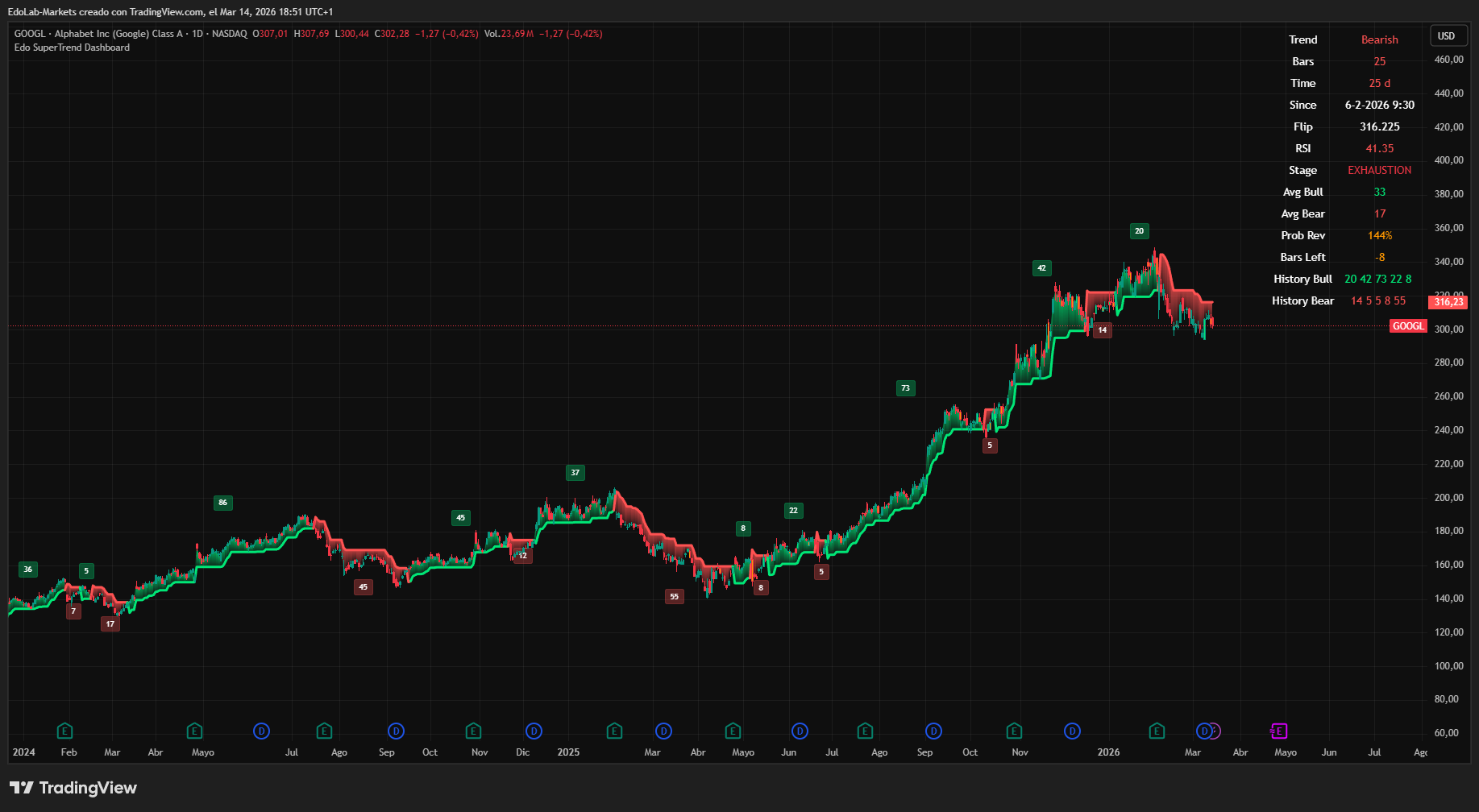The width and height of the screenshot is (1479, 812).
Task: Click the red bear count label 14
Action: (x=1103, y=330)
